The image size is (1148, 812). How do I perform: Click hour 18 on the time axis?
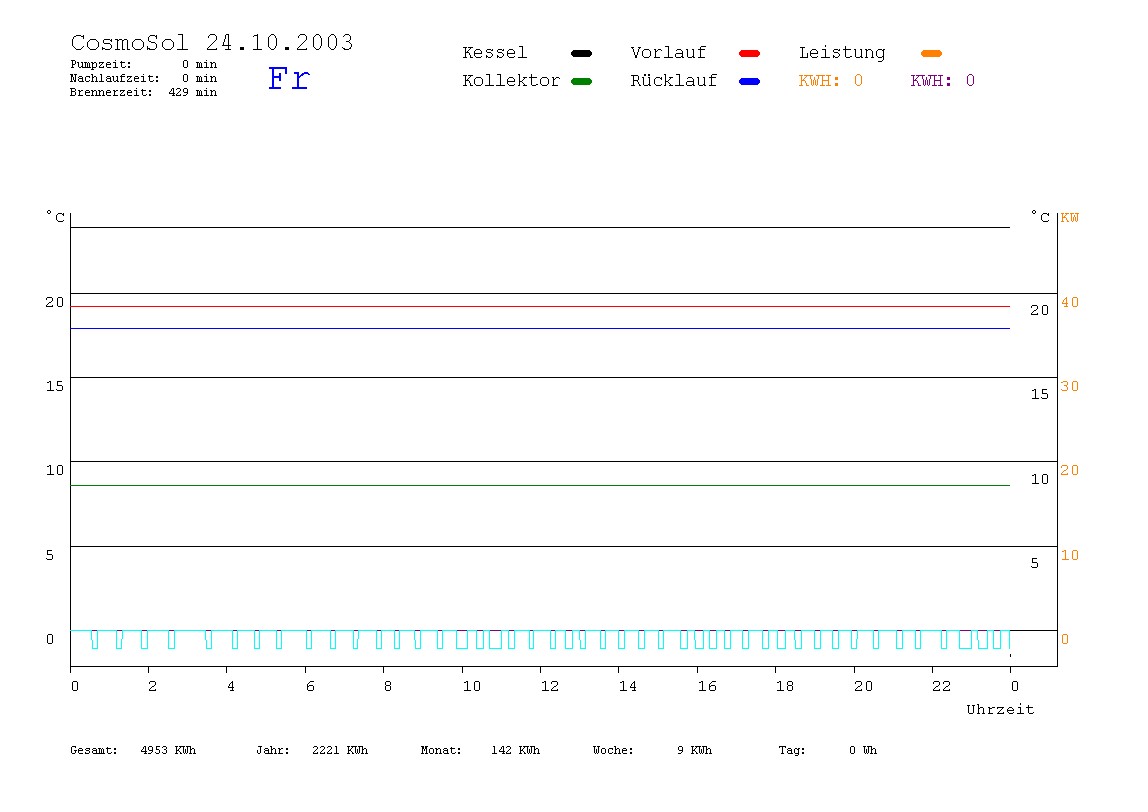click(x=785, y=686)
